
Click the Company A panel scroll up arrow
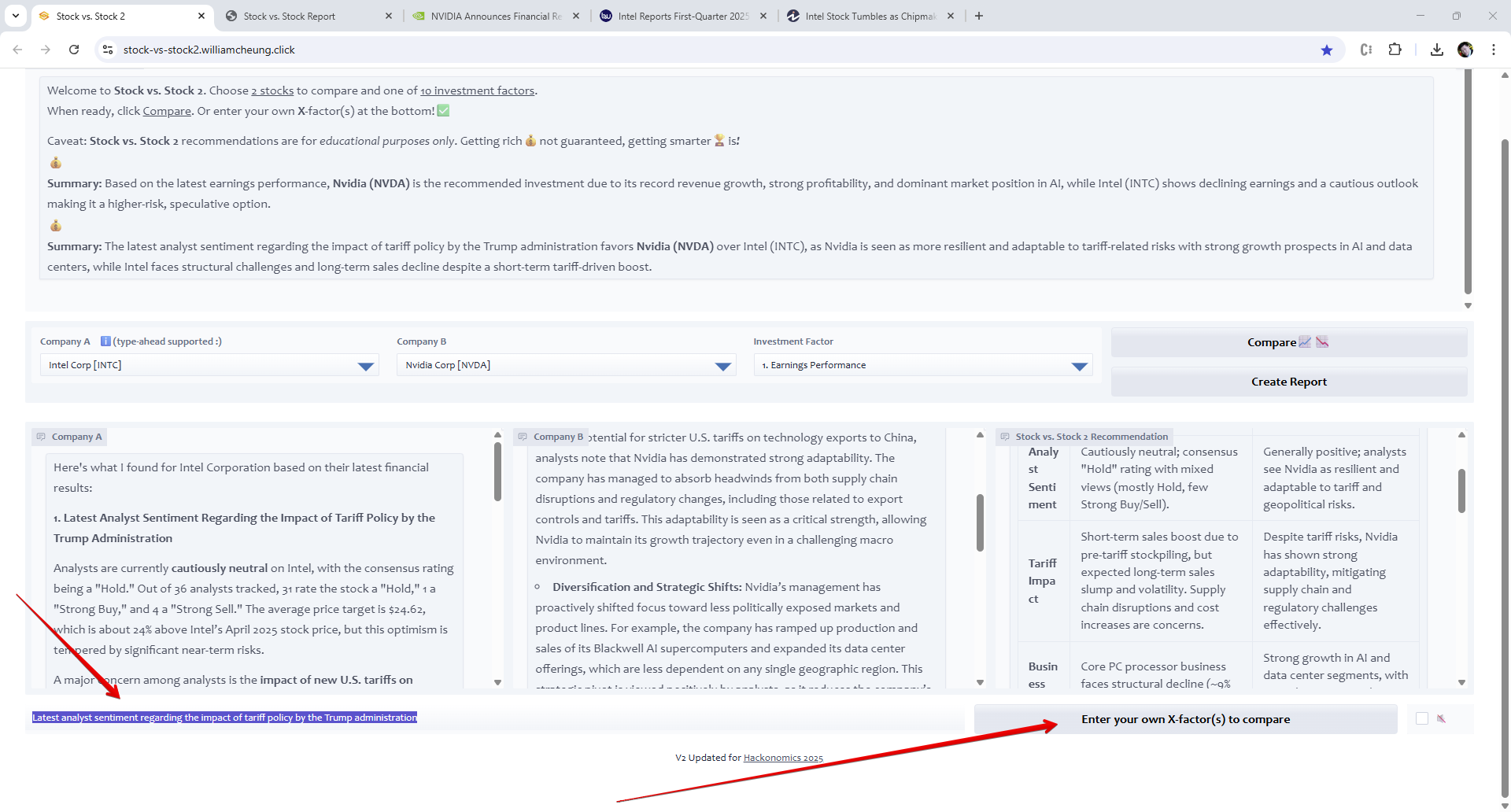[x=497, y=434]
